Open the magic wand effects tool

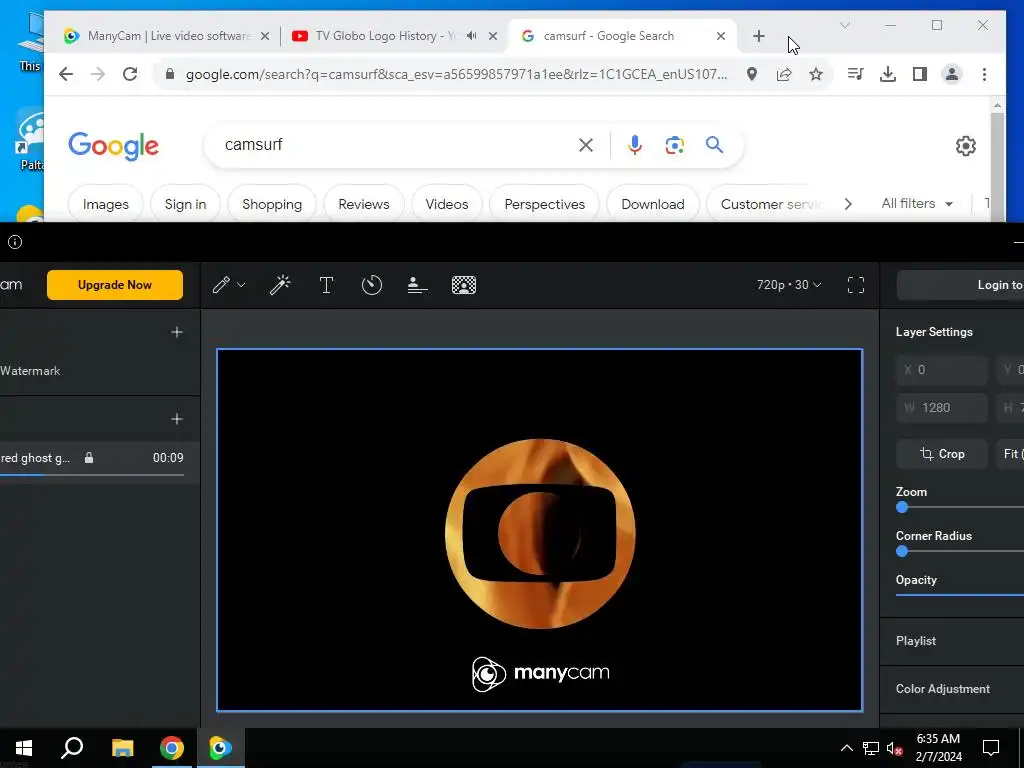(x=280, y=285)
